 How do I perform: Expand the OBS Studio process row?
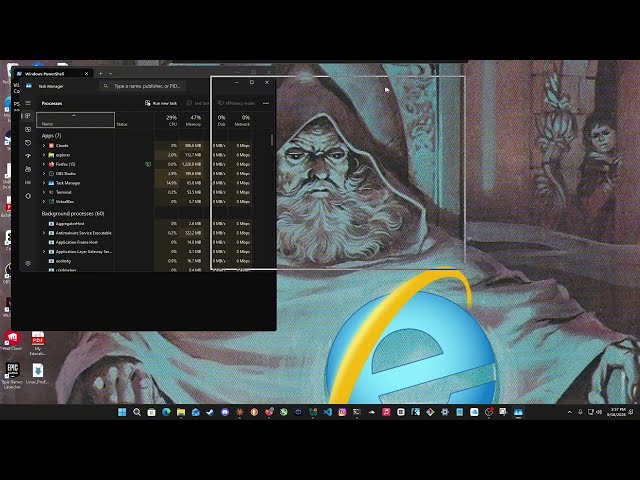(44, 173)
